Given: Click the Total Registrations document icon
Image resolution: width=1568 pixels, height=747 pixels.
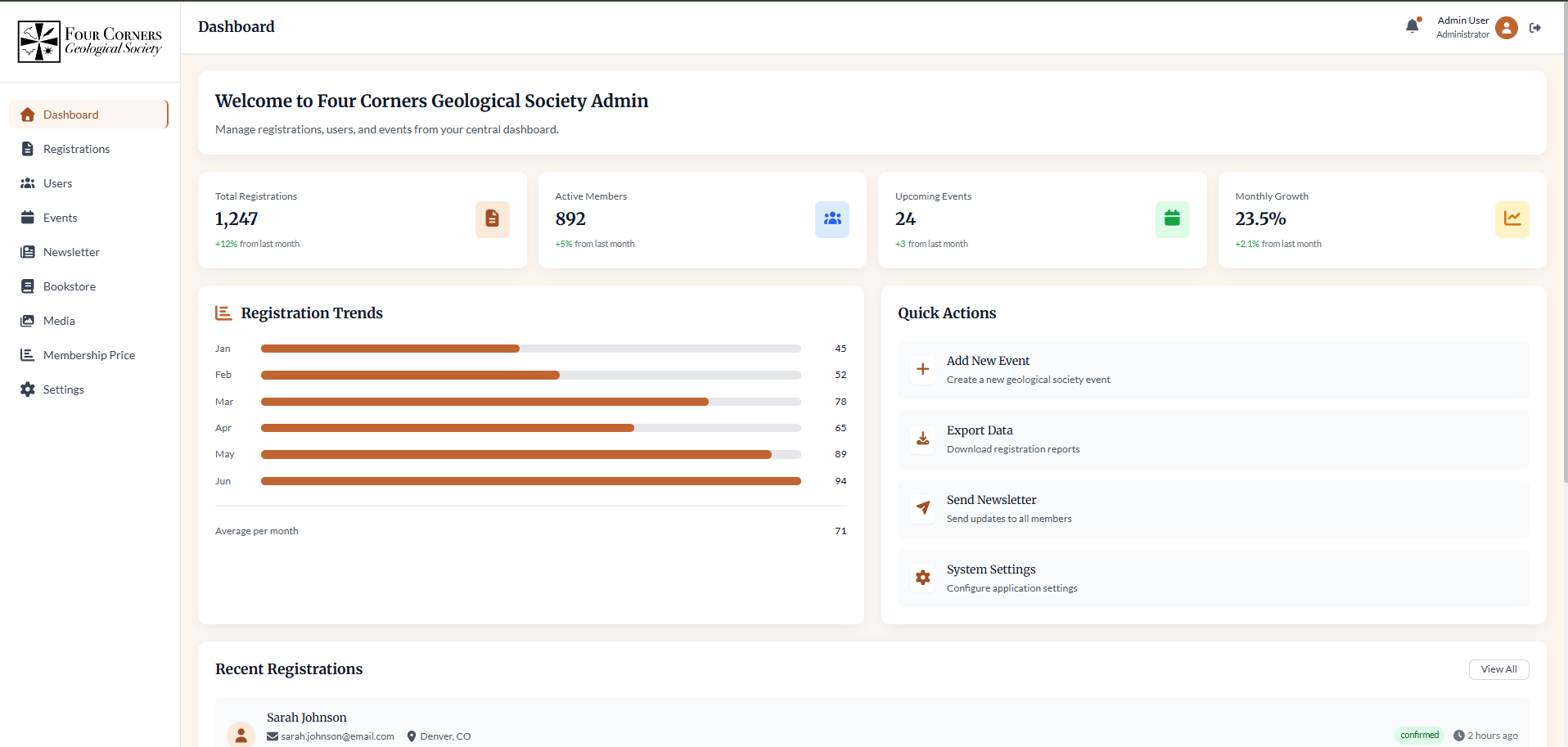Looking at the screenshot, I should [492, 219].
